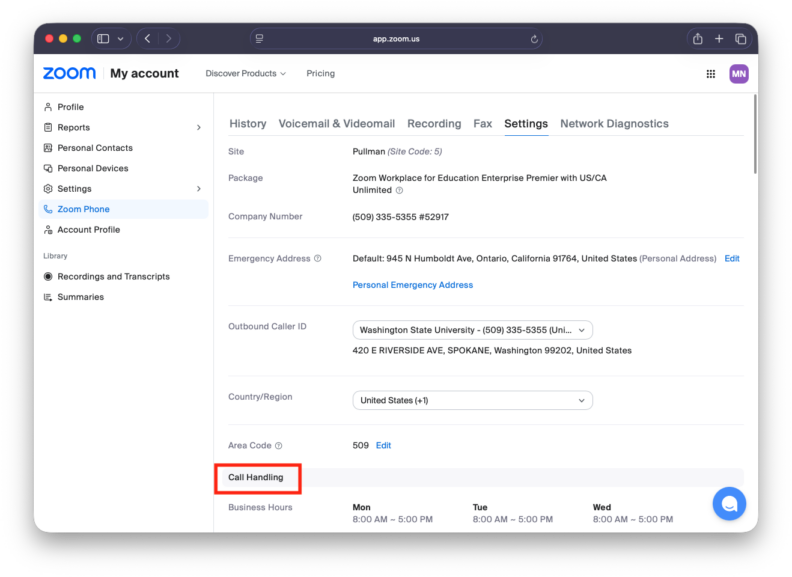
Task: Open the Personal Emergency Address link
Action: 413,285
